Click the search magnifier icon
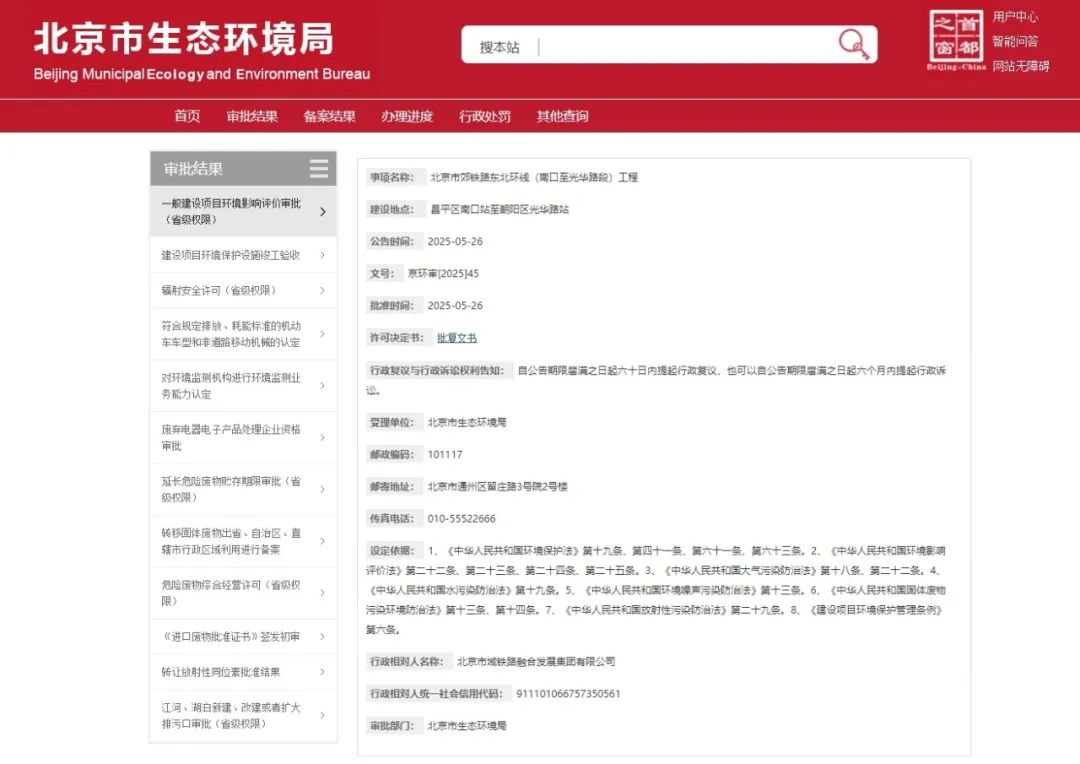Screen dimensions: 1080x764 click(x=854, y=44)
